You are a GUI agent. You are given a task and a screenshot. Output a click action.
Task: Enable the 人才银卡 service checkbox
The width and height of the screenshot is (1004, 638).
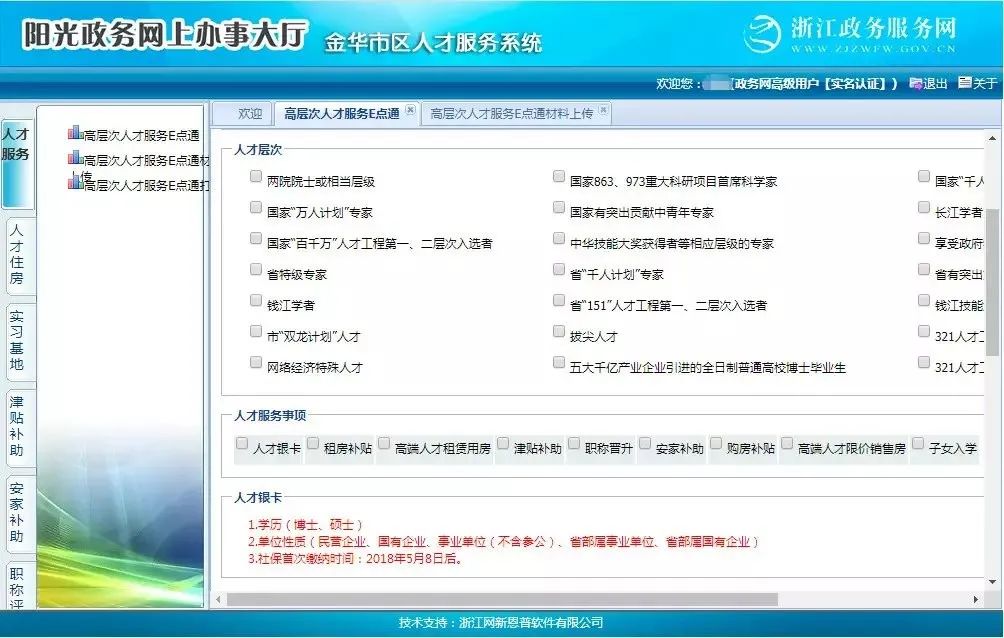click(x=242, y=443)
